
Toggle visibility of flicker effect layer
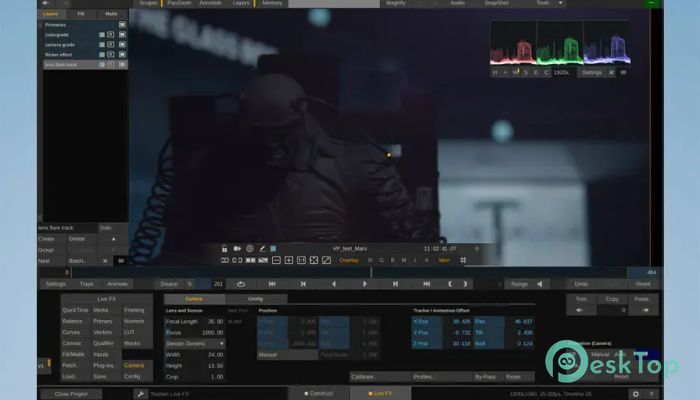pyautogui.click(x=102, y=54)
